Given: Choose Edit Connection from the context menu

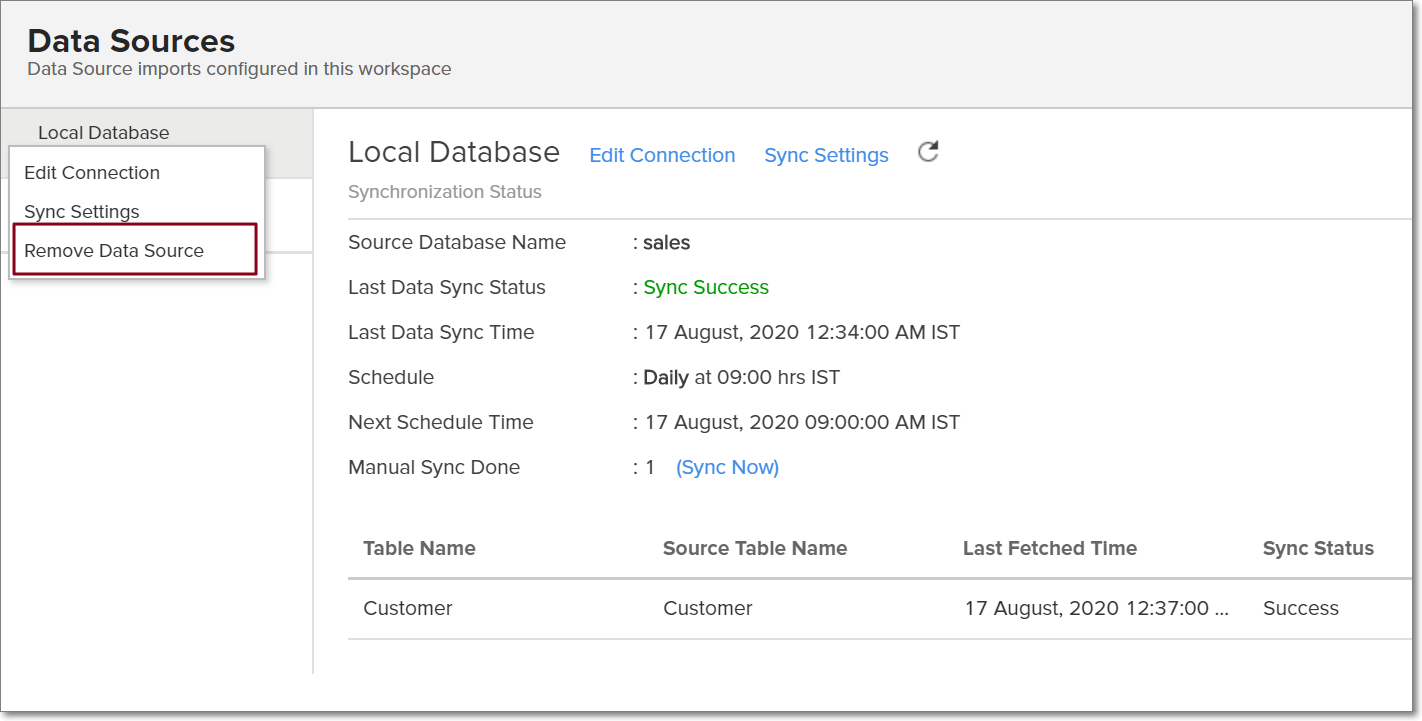Looking at the screenshot, I should click(x=92, y=173).
